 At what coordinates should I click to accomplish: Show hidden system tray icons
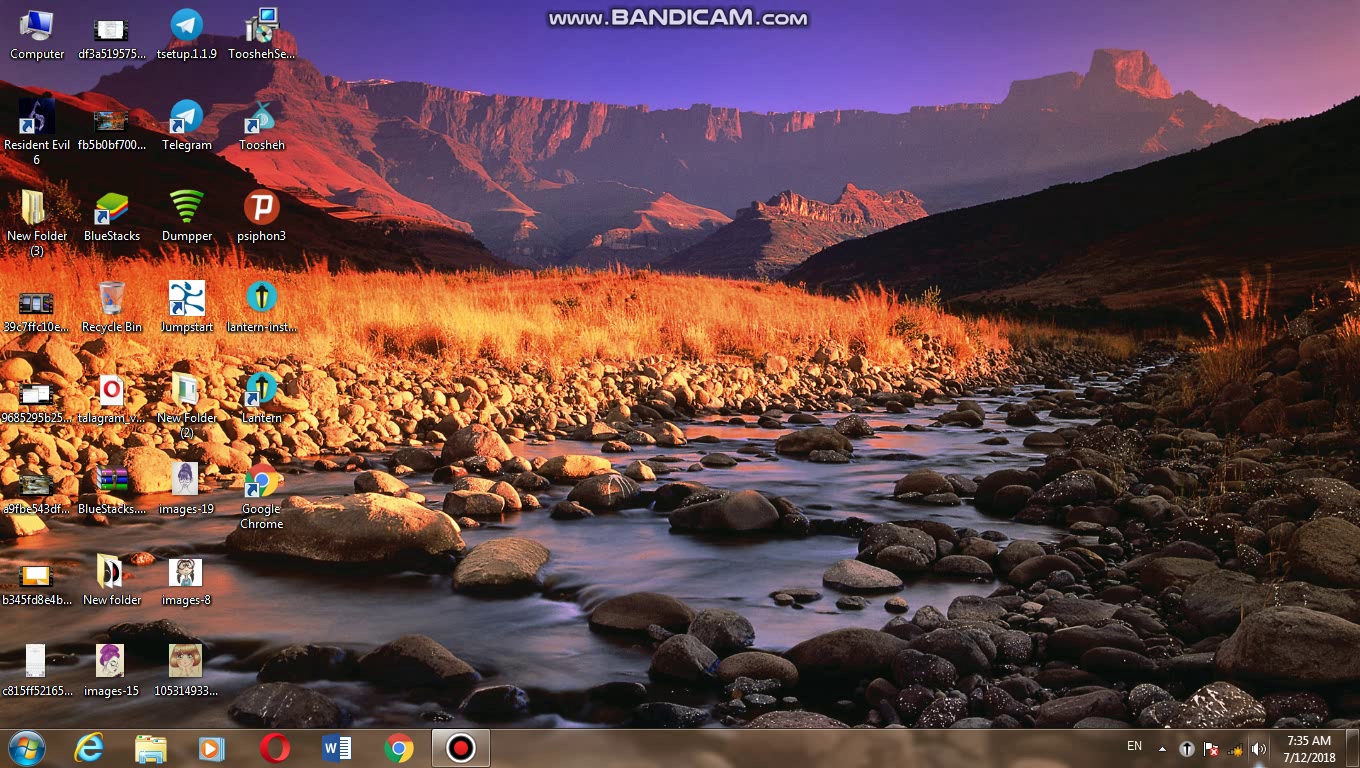tap(1162, 749)
